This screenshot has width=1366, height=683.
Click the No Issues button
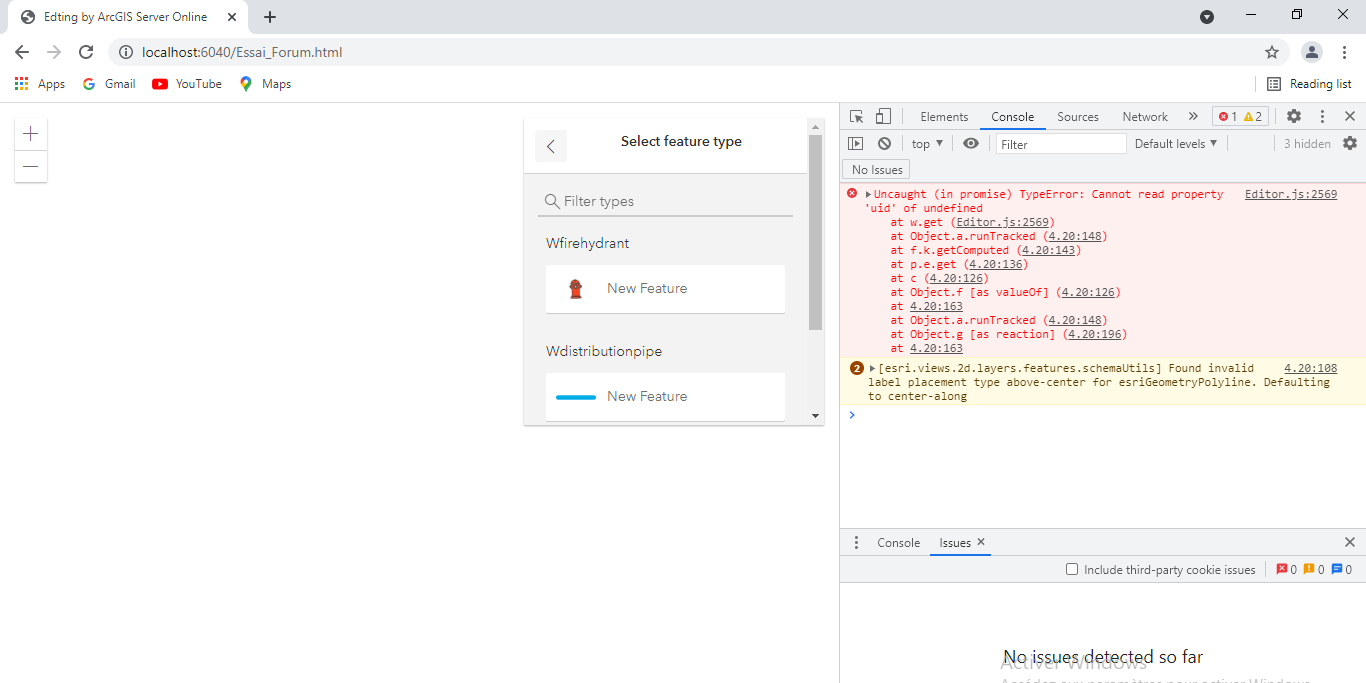point(877,170)
